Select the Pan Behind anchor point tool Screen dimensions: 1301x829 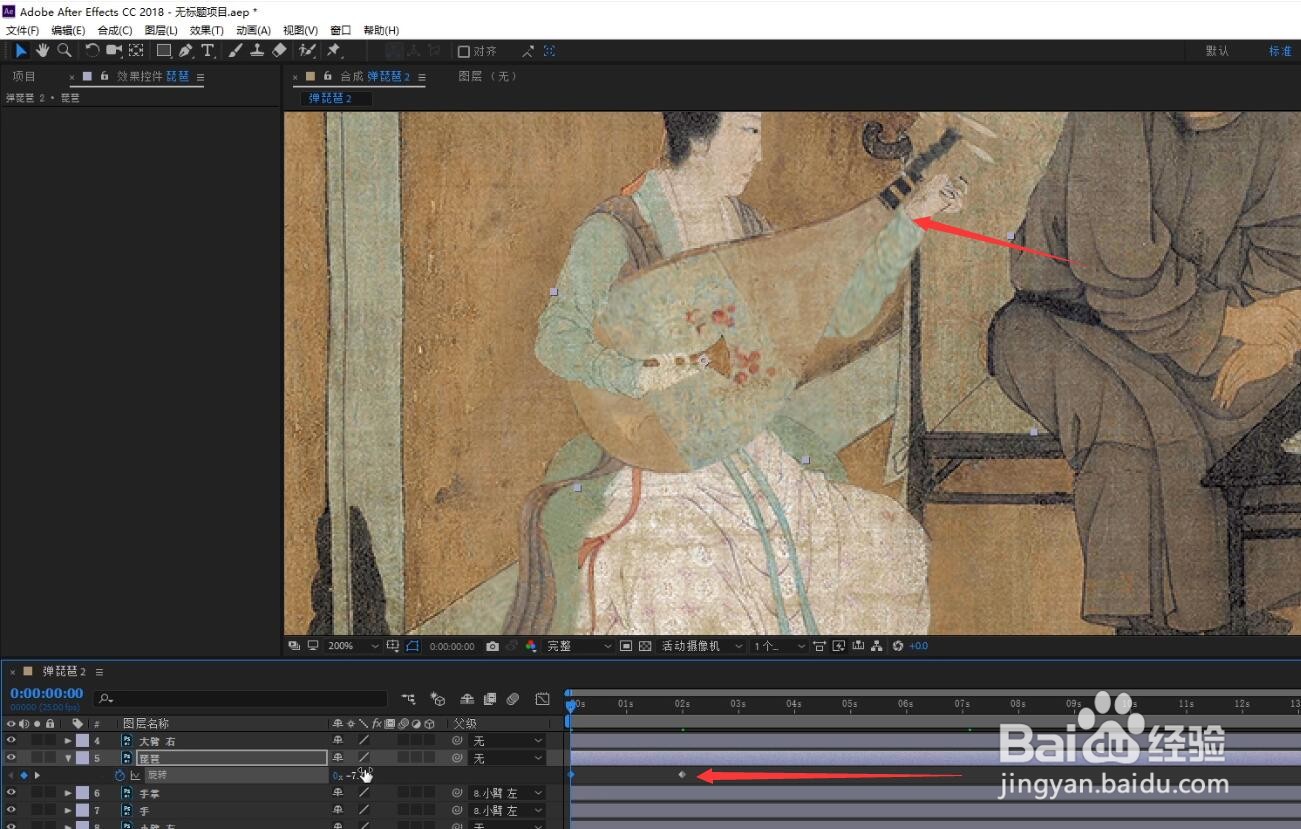tap(136, 50)
